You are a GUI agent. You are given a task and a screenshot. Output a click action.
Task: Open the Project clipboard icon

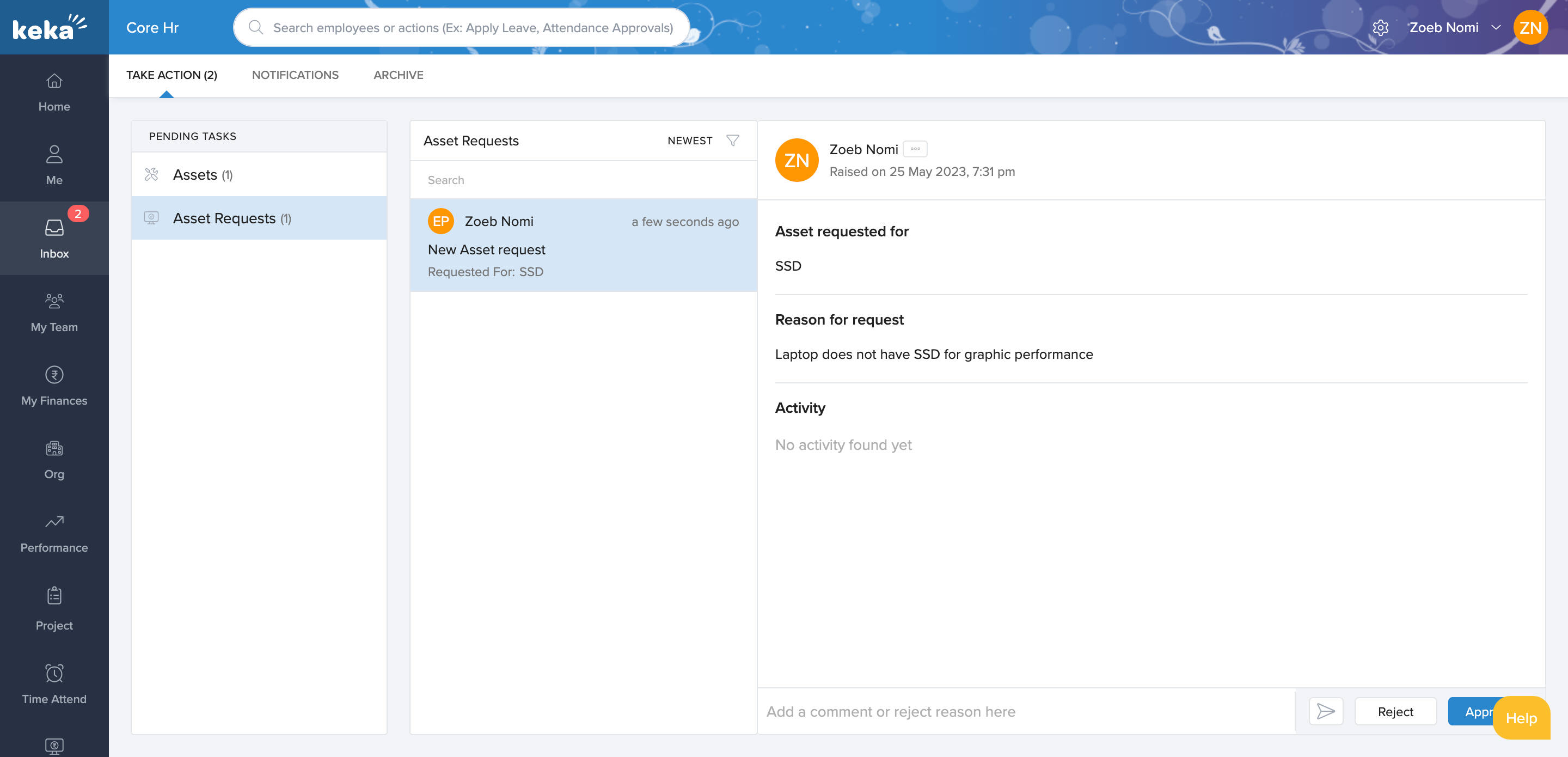[x=54, y=596]
